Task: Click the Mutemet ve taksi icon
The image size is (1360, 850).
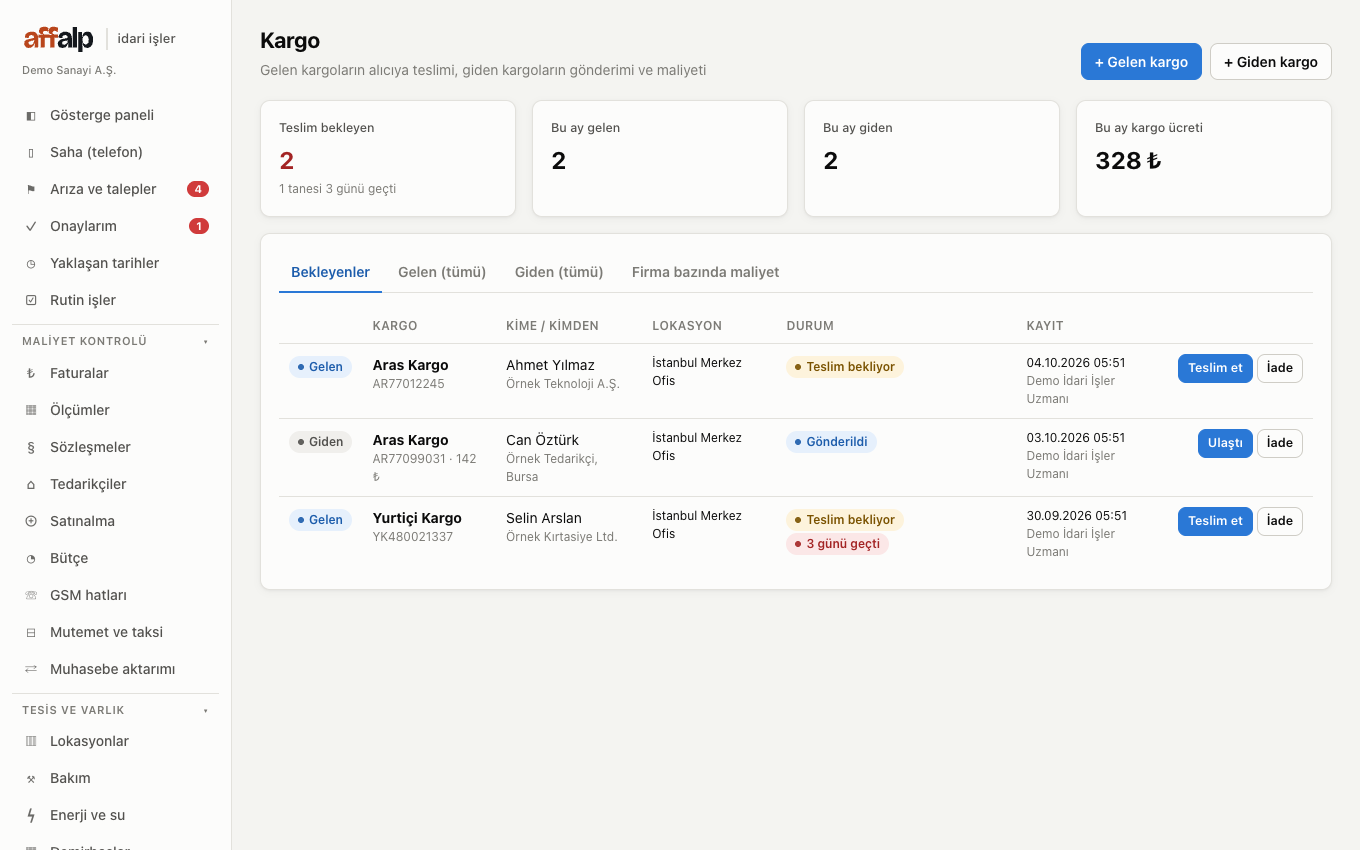Action: click(31, 632)
